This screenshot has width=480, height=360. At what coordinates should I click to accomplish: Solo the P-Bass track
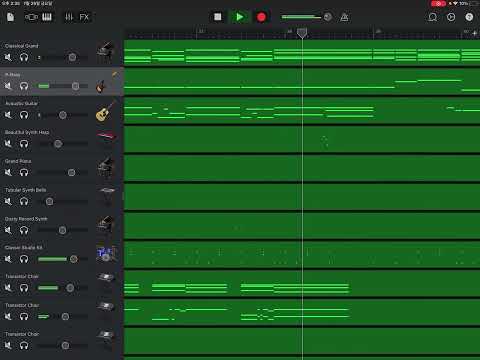(x=24, y=86)
